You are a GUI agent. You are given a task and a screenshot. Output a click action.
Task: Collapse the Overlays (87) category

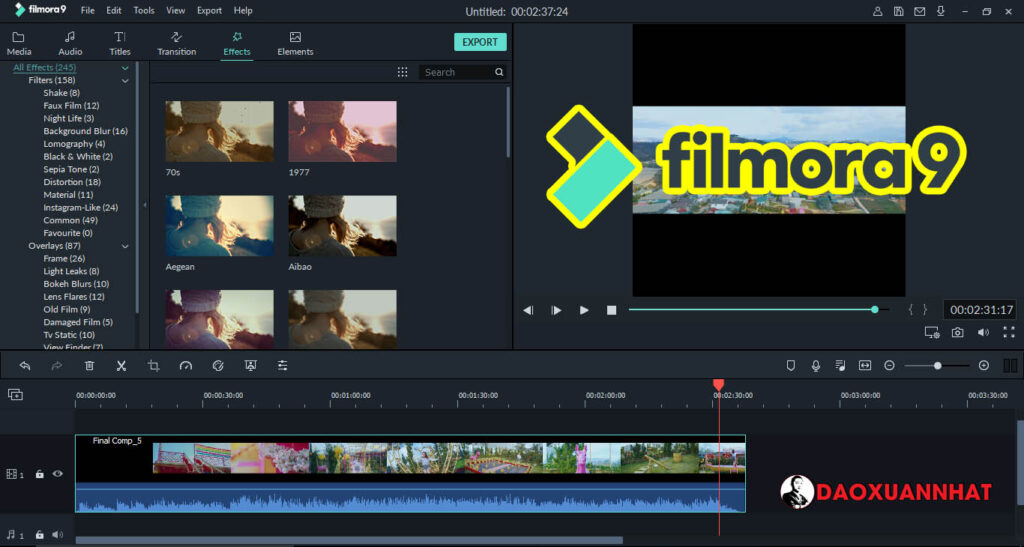click(x=125, y=246)
